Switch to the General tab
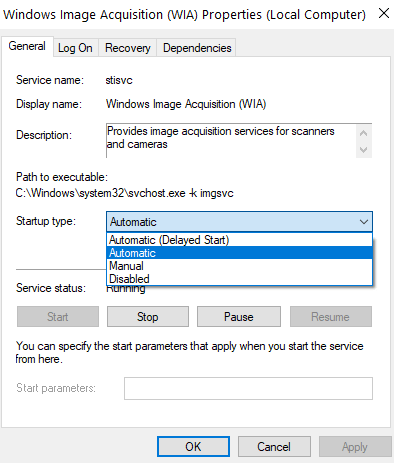Screen dimensions: 394x463 [27, 46]
